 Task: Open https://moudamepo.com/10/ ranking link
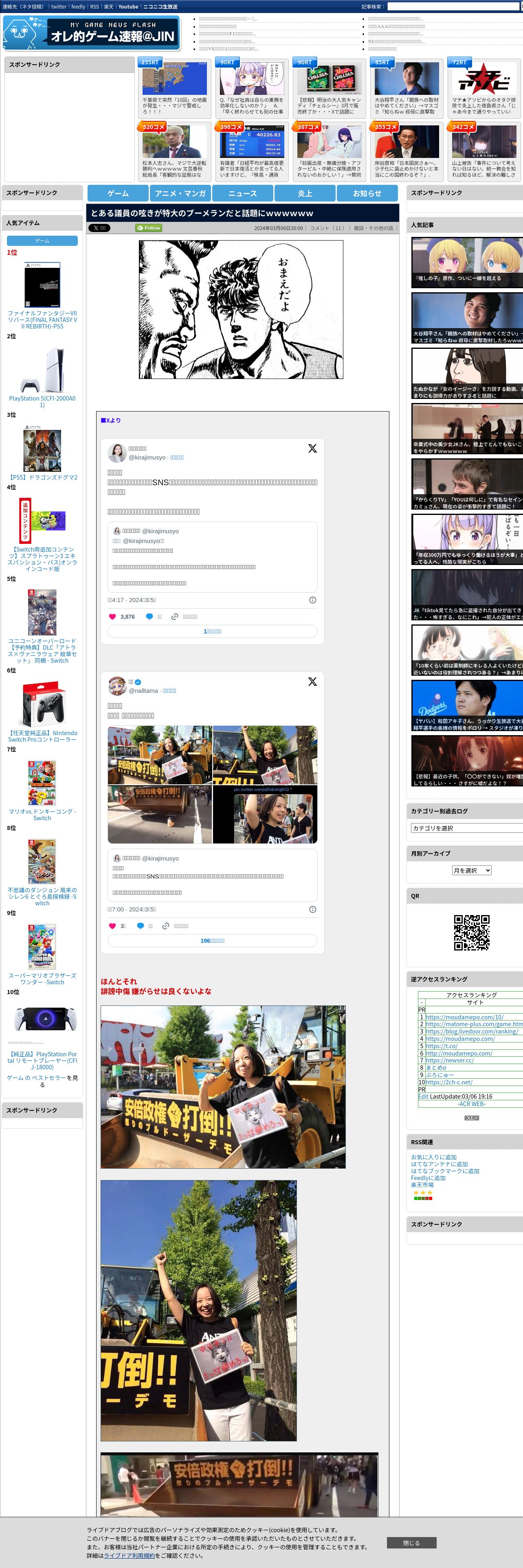[x=465, y=1016]
